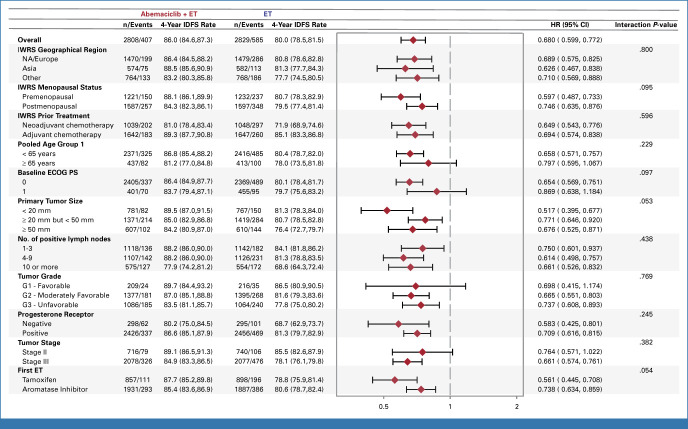Click the 'Tumor Grade' heading

click(x=39, y=276)
